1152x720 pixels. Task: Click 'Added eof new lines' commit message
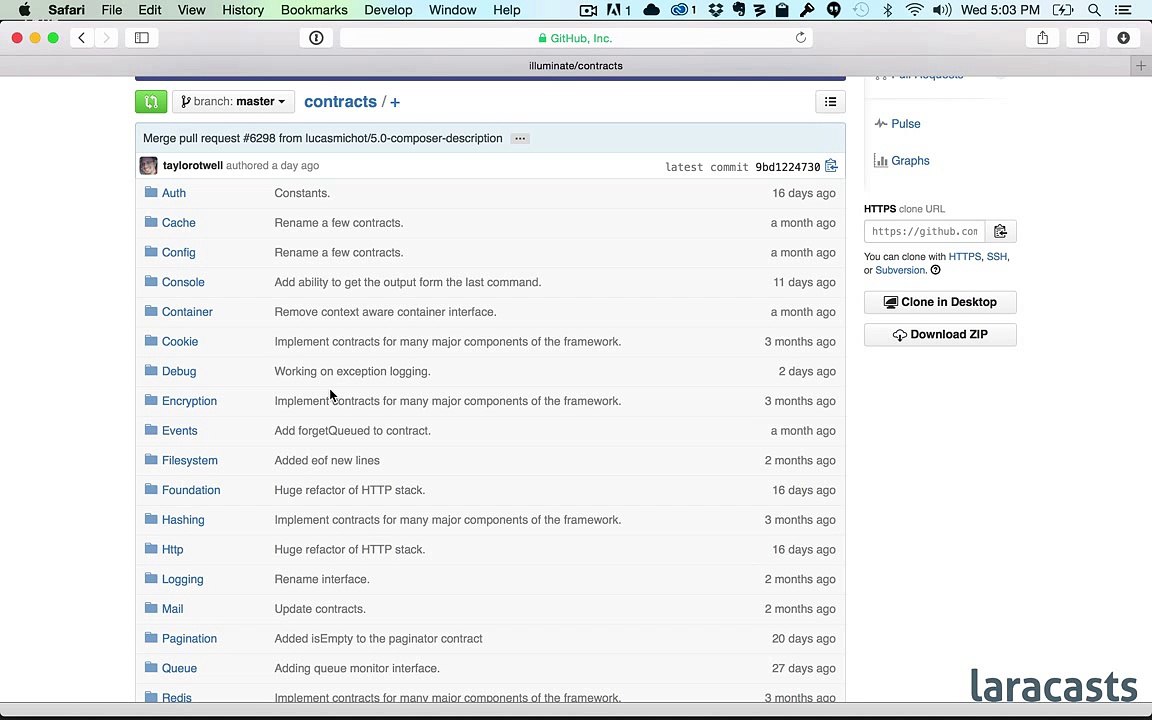[327, 461]
